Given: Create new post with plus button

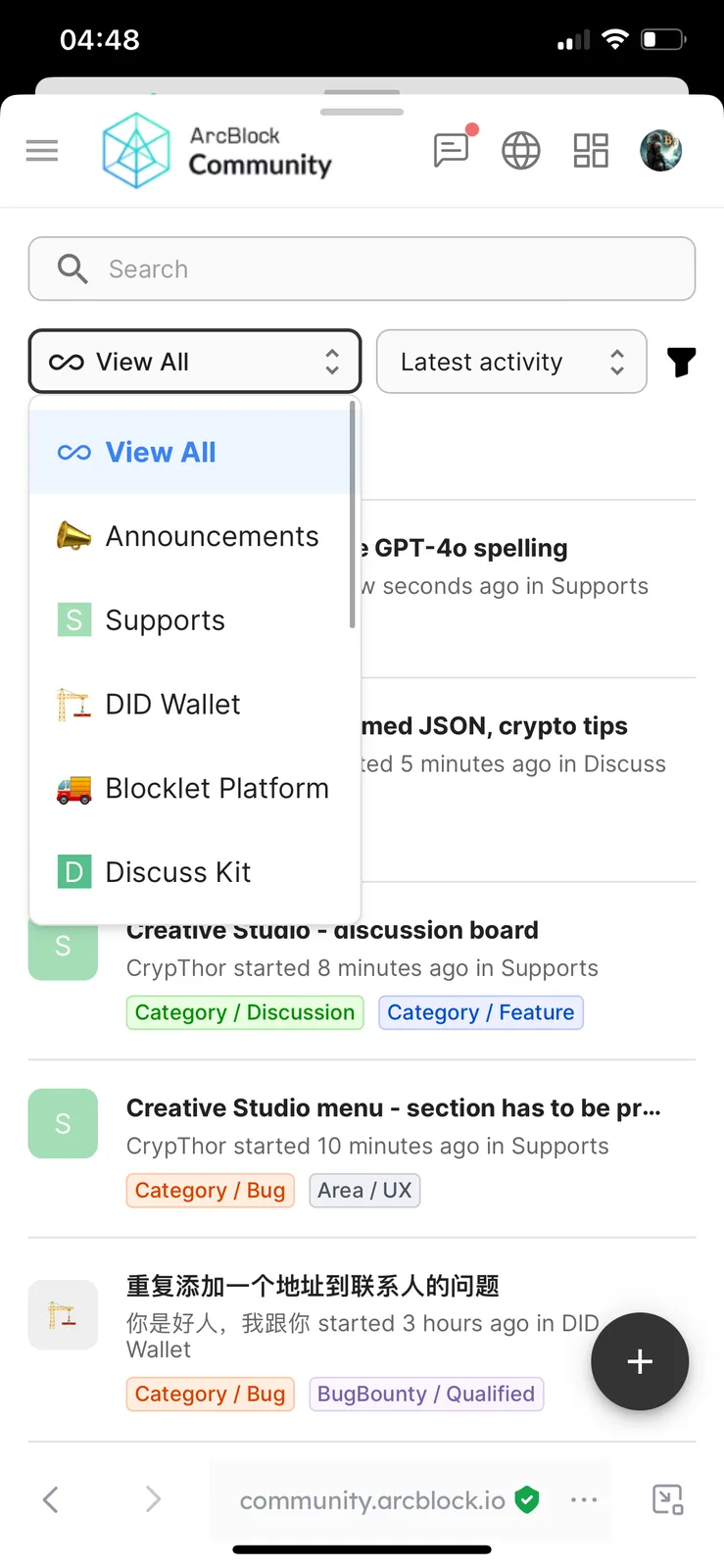Looking at the screenshot, I should point(640,1361).
